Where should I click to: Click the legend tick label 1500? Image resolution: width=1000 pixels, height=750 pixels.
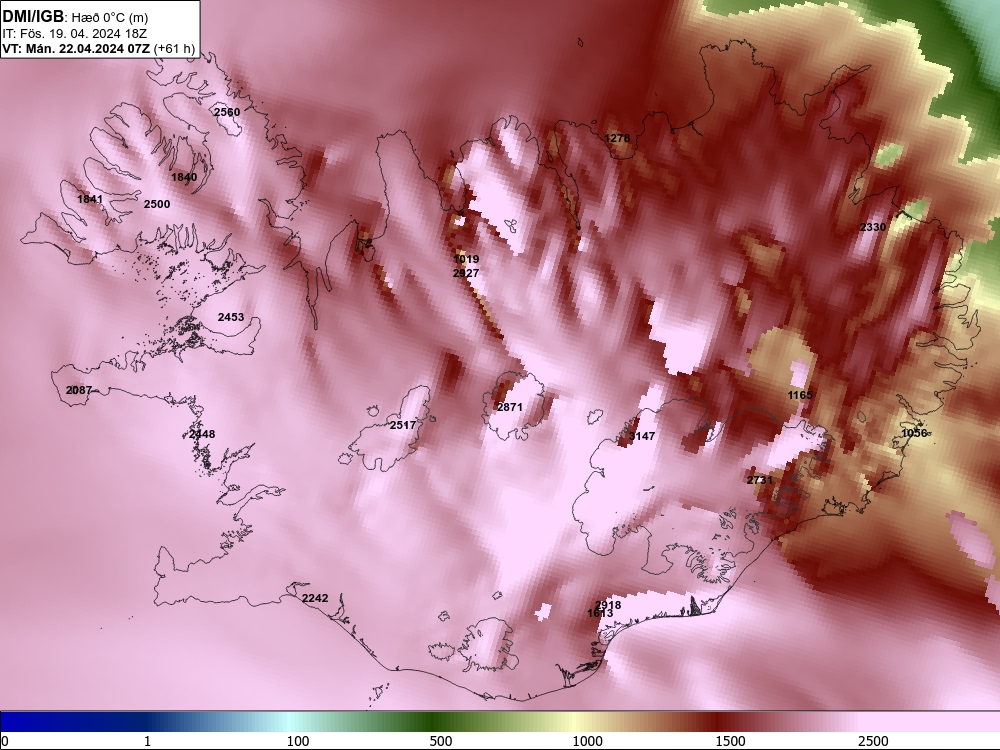[730, 741]
